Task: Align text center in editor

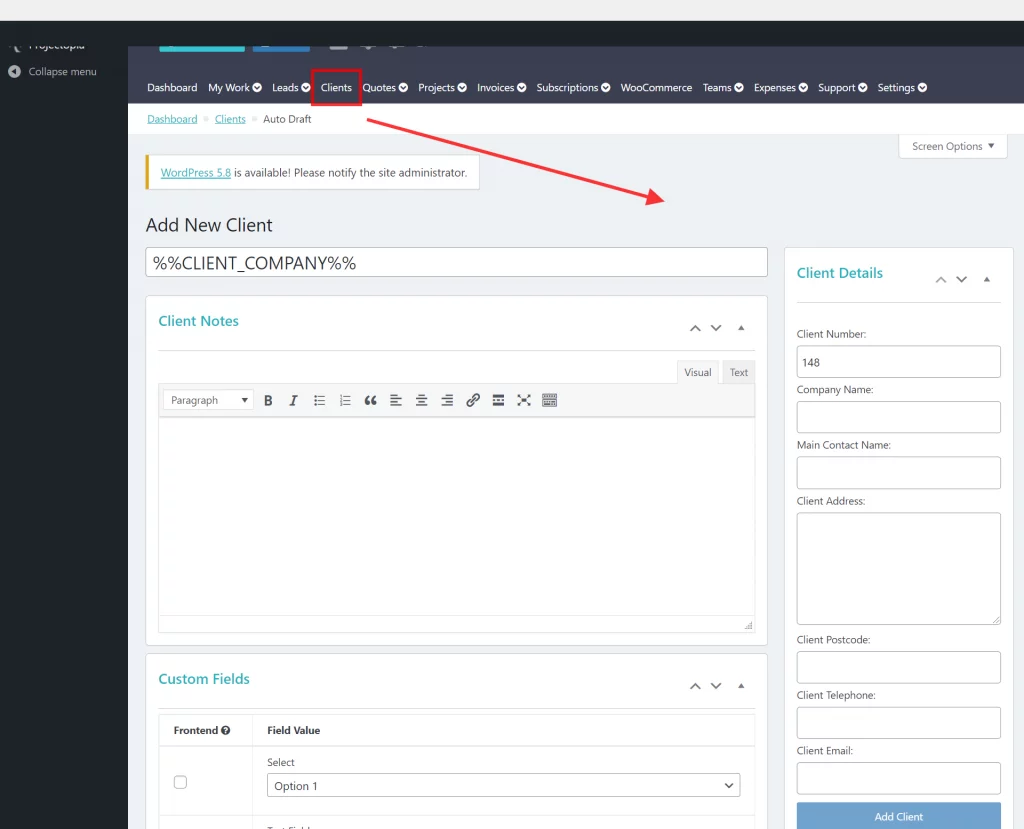Action: [421, 400]
